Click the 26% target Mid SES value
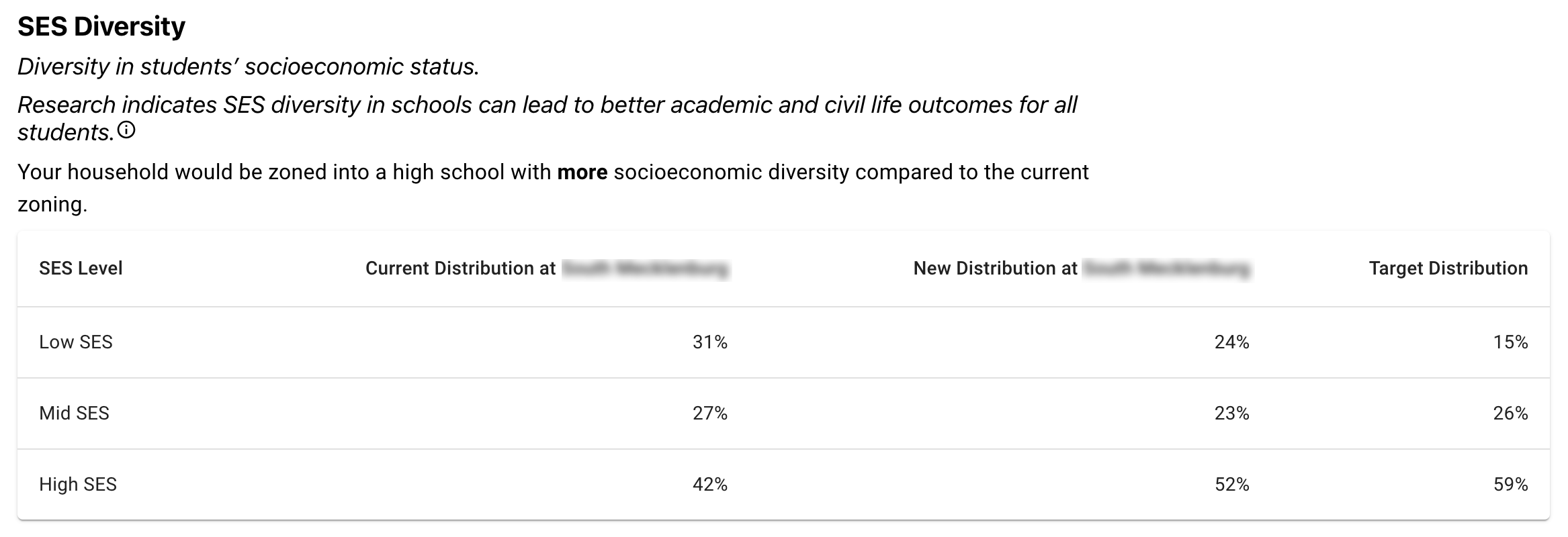This screenshot has height=537, width=1568. 1510,413
